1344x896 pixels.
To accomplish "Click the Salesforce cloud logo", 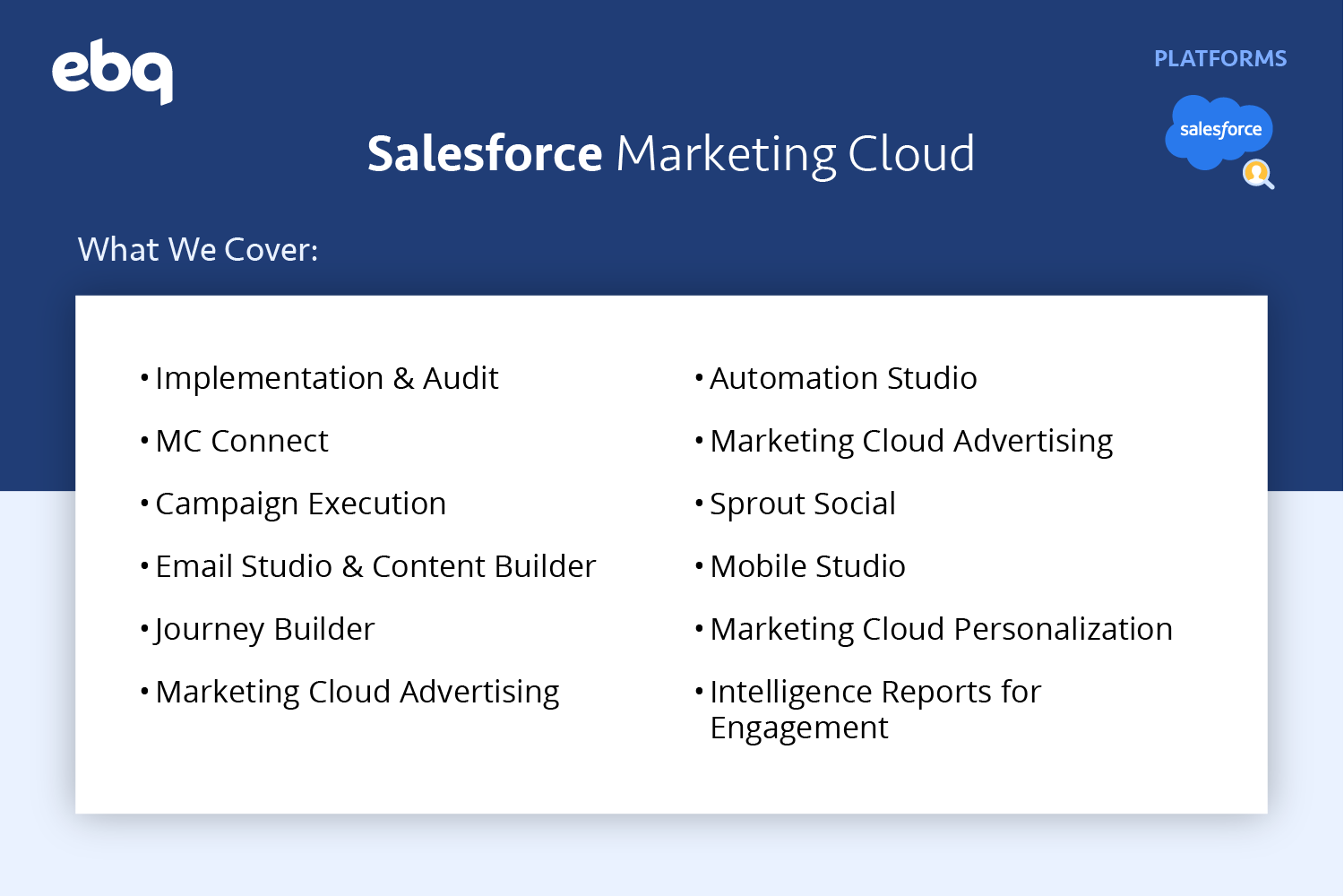I will (1219, 132).
